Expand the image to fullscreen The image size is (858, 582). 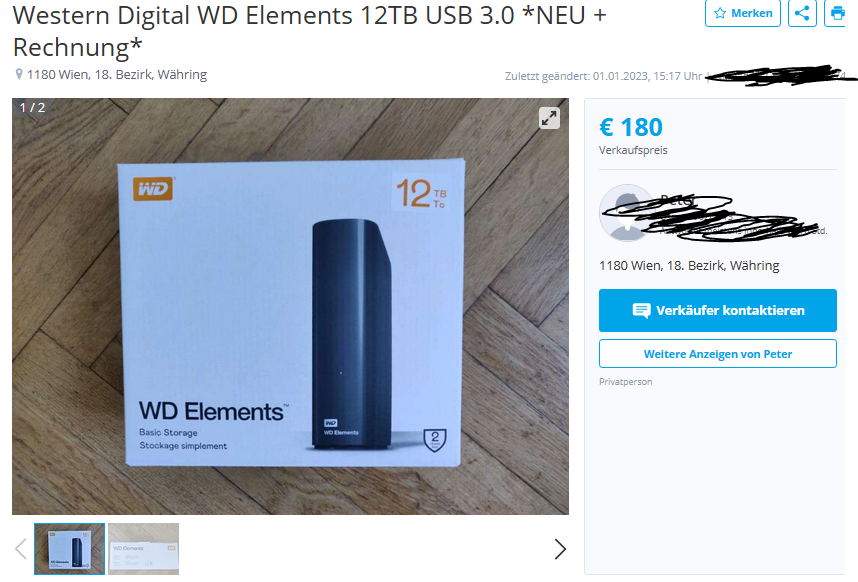tap(549, 118)
